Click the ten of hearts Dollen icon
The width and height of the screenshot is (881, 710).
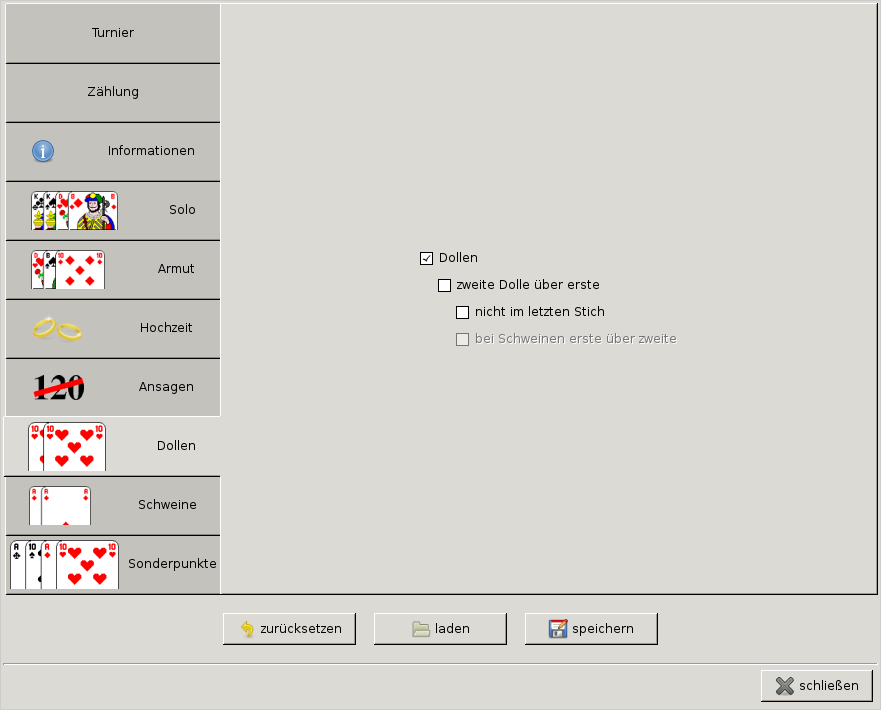(x=66, y=446)
